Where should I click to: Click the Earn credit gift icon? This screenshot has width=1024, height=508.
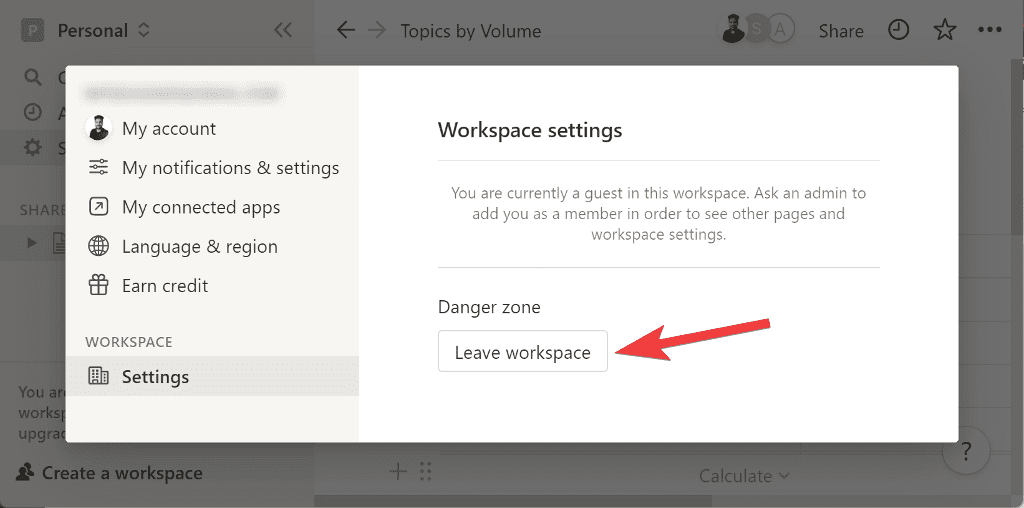coord(98,286)
